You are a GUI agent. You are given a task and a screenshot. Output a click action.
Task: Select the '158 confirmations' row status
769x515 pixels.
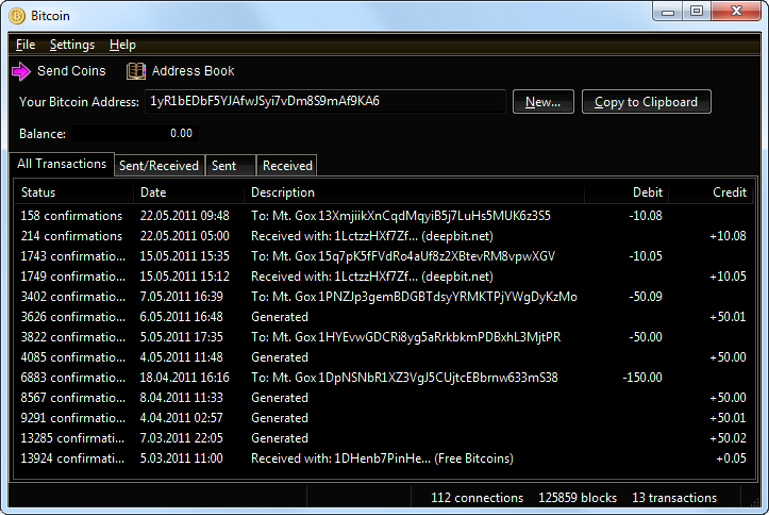click(71, 216)
